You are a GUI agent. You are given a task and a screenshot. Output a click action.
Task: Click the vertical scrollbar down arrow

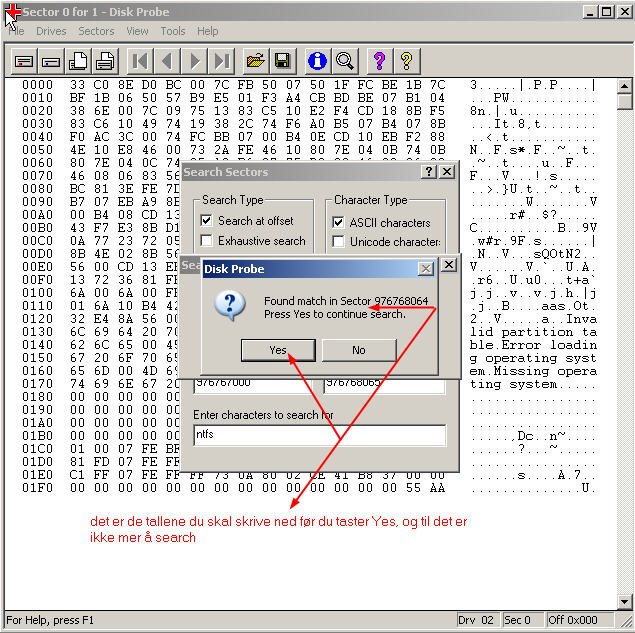pos(624,601)
